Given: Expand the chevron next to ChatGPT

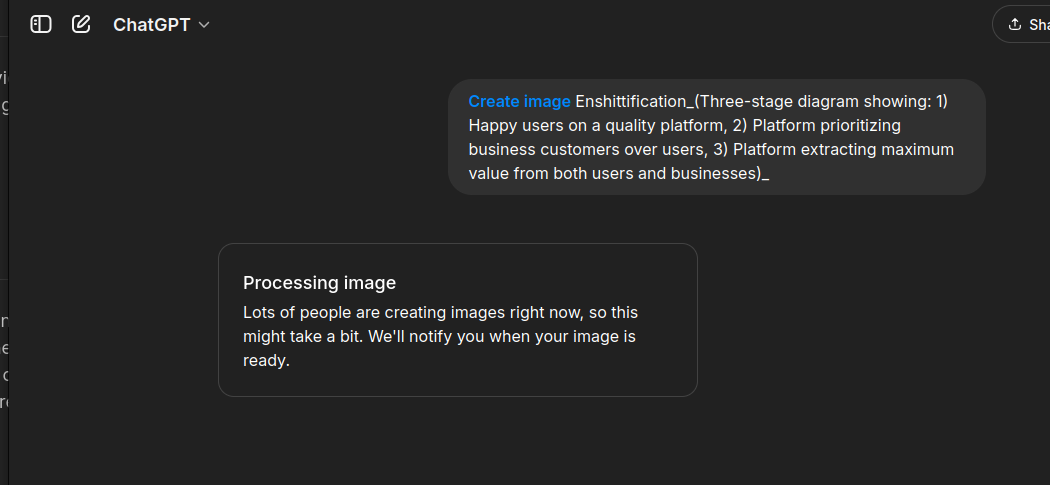Looking at the screenshot, I should coord(204,25).
